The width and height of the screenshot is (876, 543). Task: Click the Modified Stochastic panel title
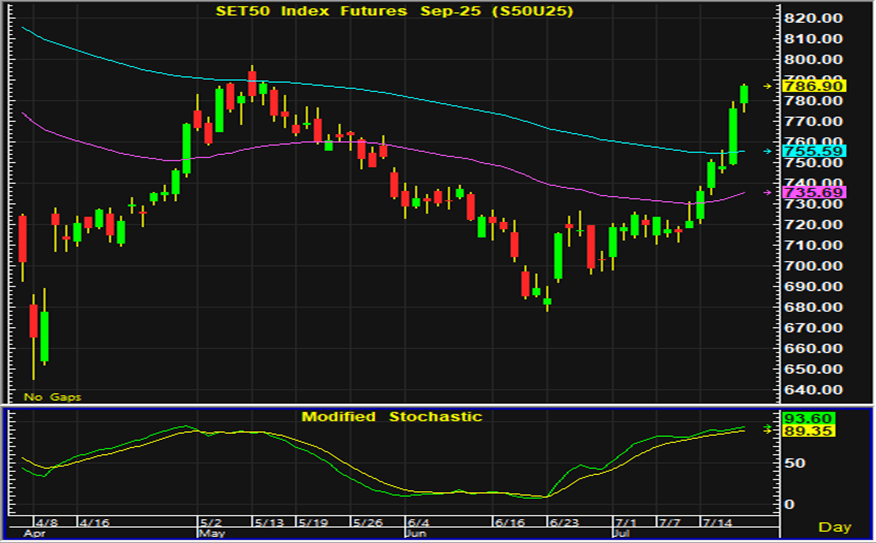[x=391, y=416]
